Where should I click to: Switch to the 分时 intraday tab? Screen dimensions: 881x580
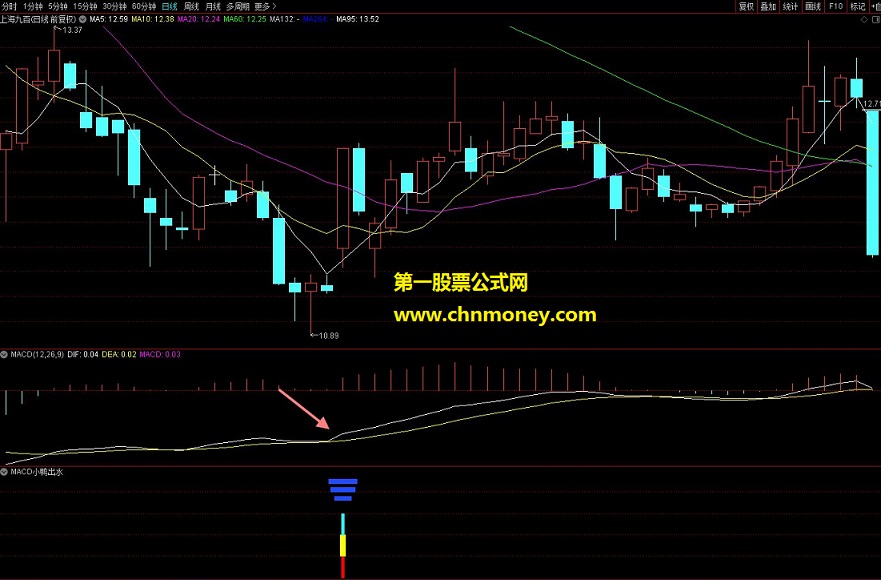click(9, 6)
